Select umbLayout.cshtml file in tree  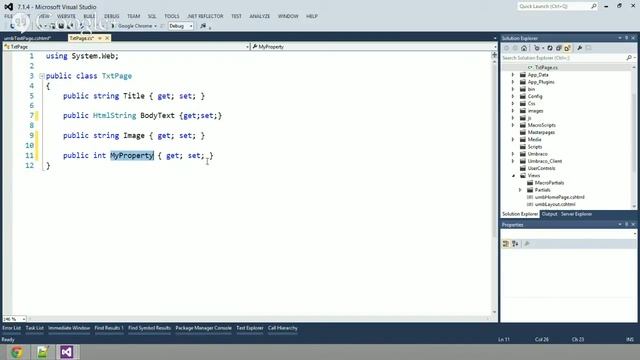(555, 204)
